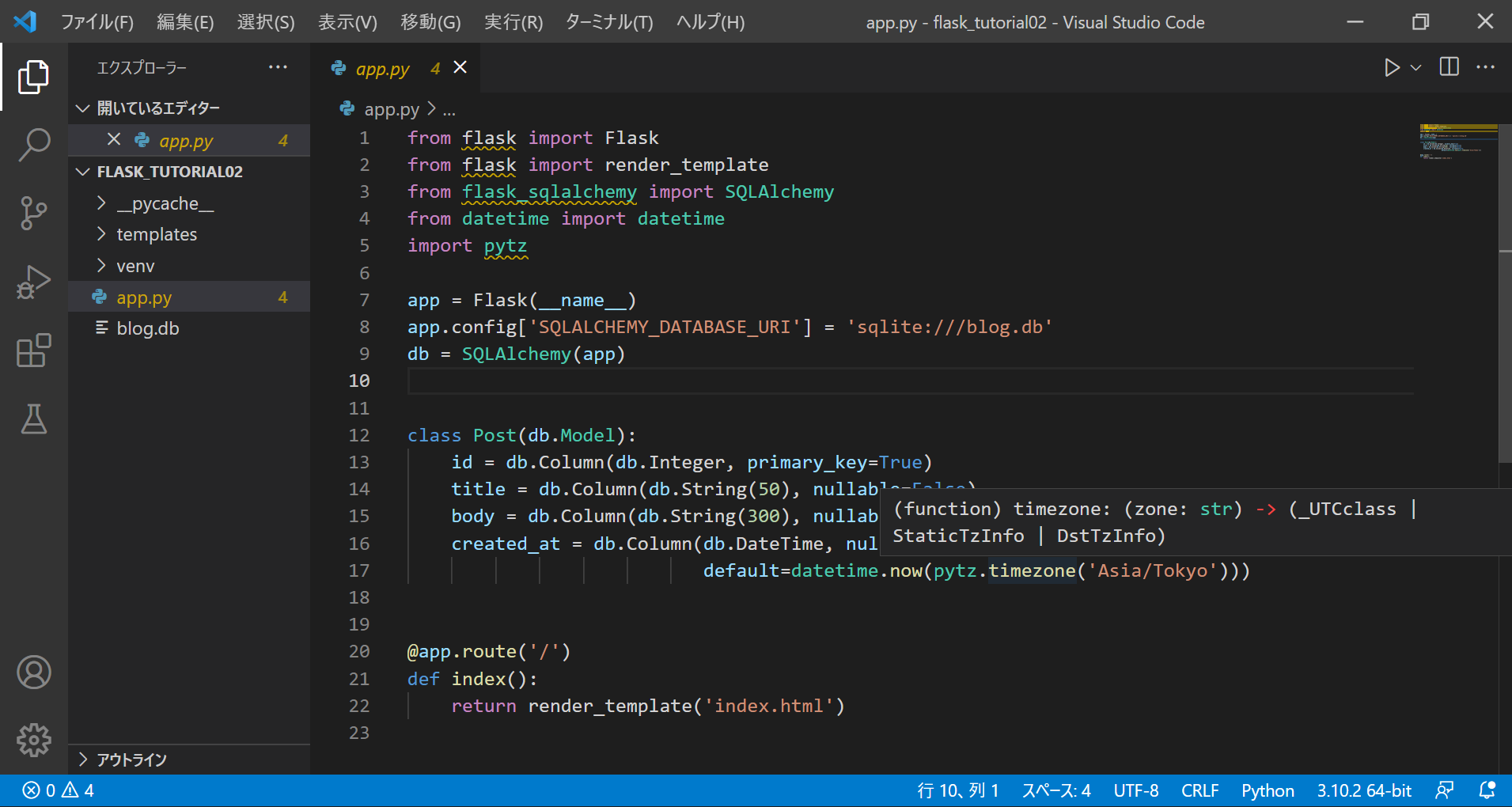Click line and column indicator 行 10、列 1
The width and height of the screenshot is (1512, 807).
pyautogui.click(x=957, y=790)
